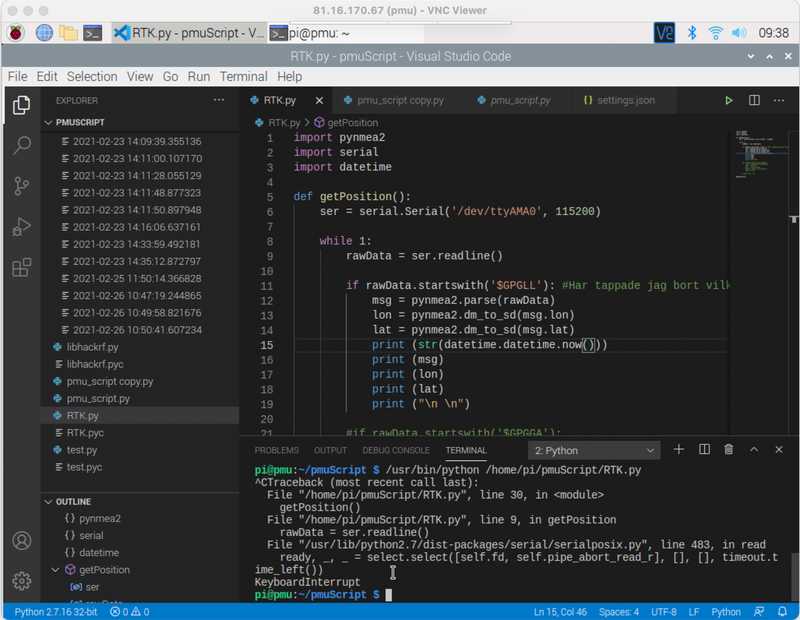
Task: Click the Run Python File play icon
Action: [729, 101]
